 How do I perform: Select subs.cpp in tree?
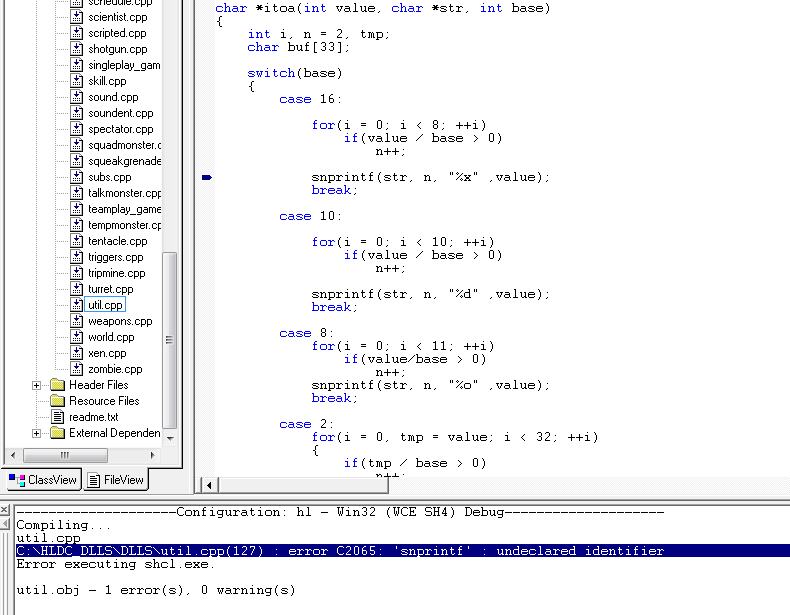(x=109, y=177)
